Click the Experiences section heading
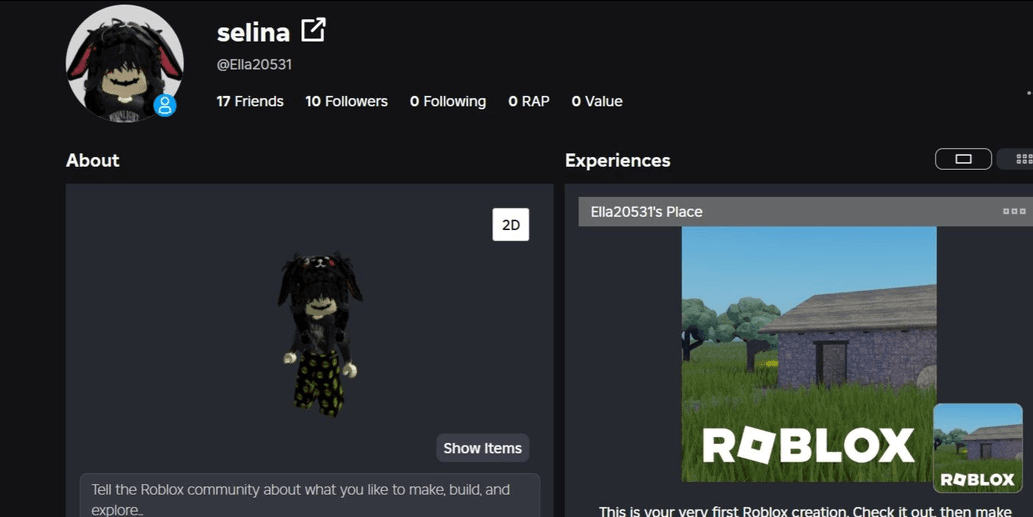The width and height of the screenshot is (1033, 517). point(617,160)
